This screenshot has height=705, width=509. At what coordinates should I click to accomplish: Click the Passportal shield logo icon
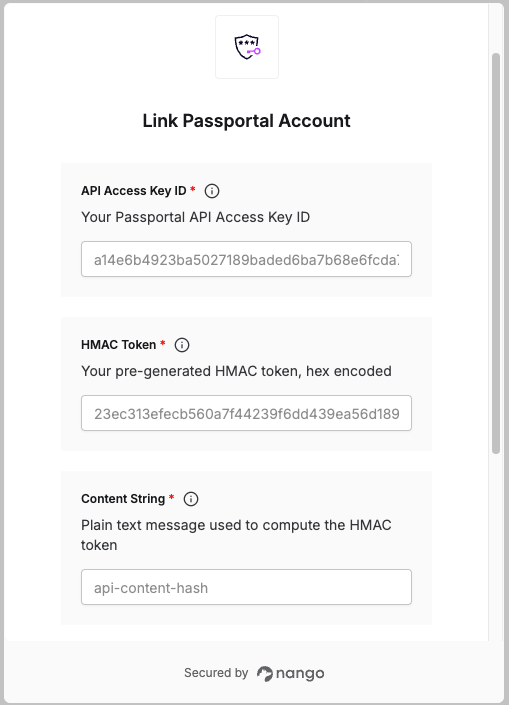pyautogui.click(x=247, y=47)
